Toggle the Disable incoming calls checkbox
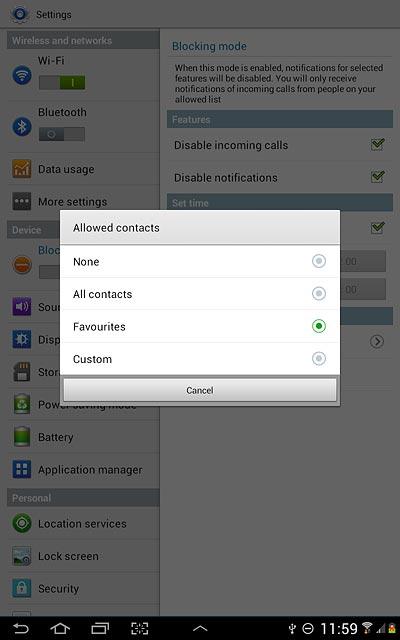This screenshot has width=400, height=640. (x=378, y=144)
